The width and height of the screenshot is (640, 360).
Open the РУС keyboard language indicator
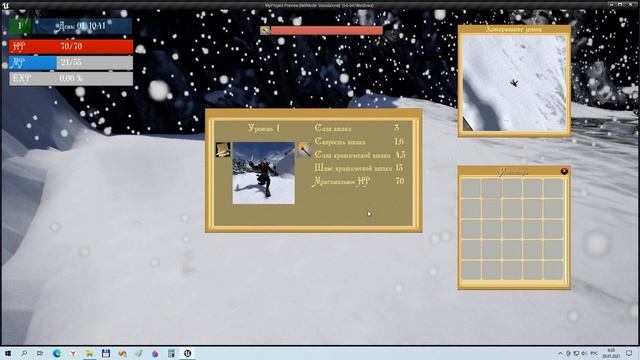[x=594, y=353]
